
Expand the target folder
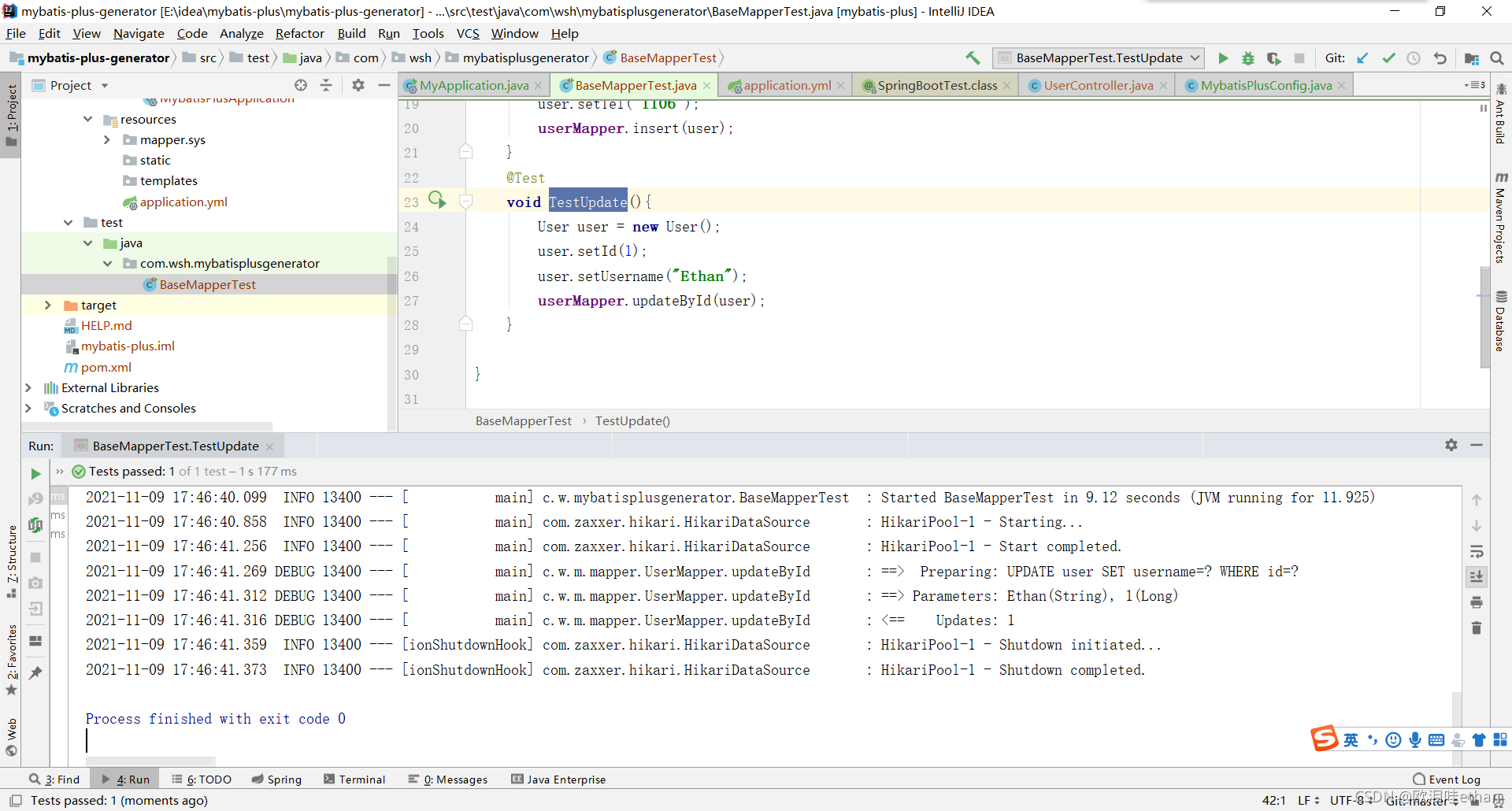tap(48, 305)
